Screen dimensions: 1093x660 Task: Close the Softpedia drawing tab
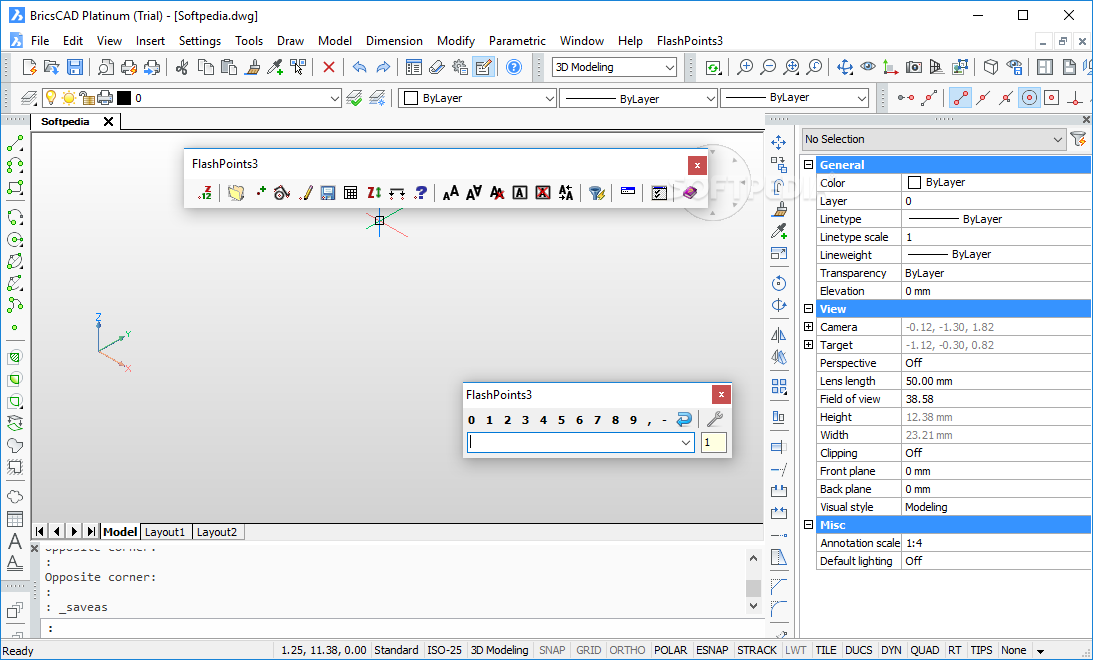coord(108,121)
